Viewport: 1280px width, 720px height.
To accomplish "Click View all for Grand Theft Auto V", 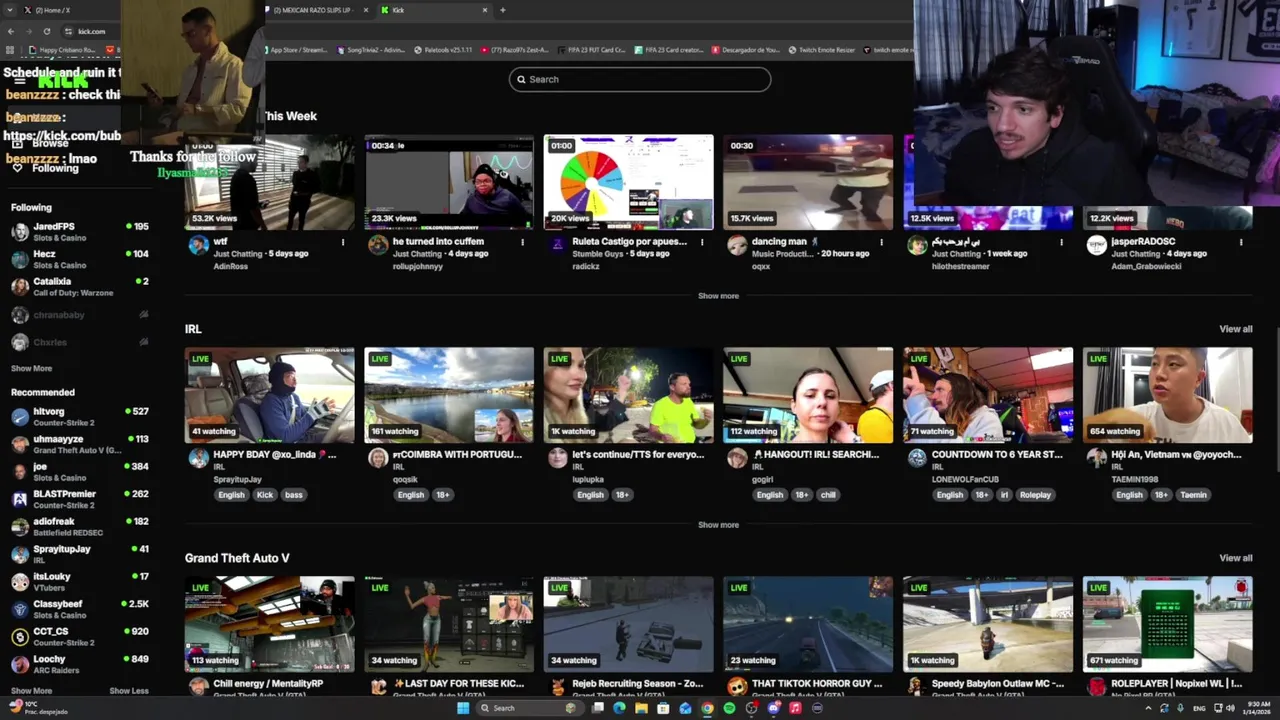I will pyautogui.click(x=1235, y=558).
